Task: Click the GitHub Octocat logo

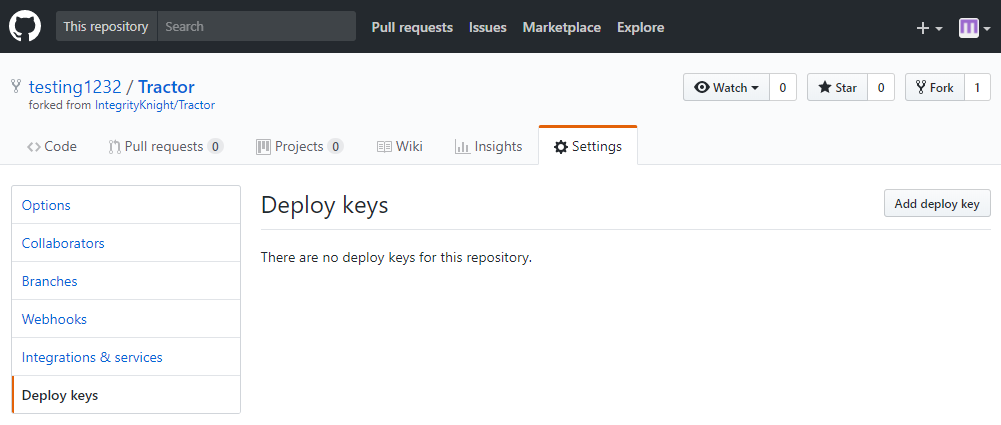Action: (25, 27)
